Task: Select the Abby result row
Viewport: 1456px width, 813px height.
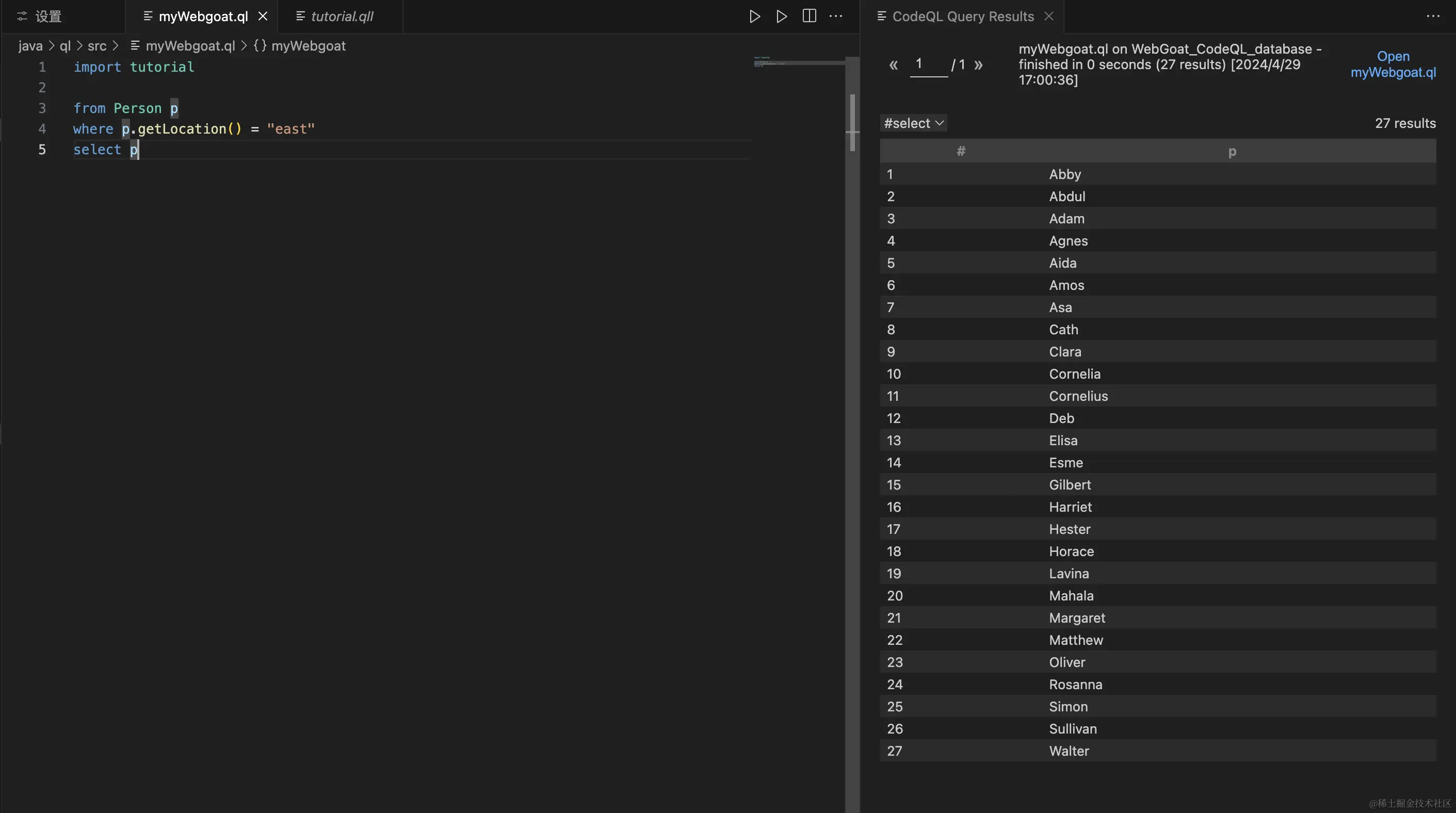Action: click(1158, 174)
